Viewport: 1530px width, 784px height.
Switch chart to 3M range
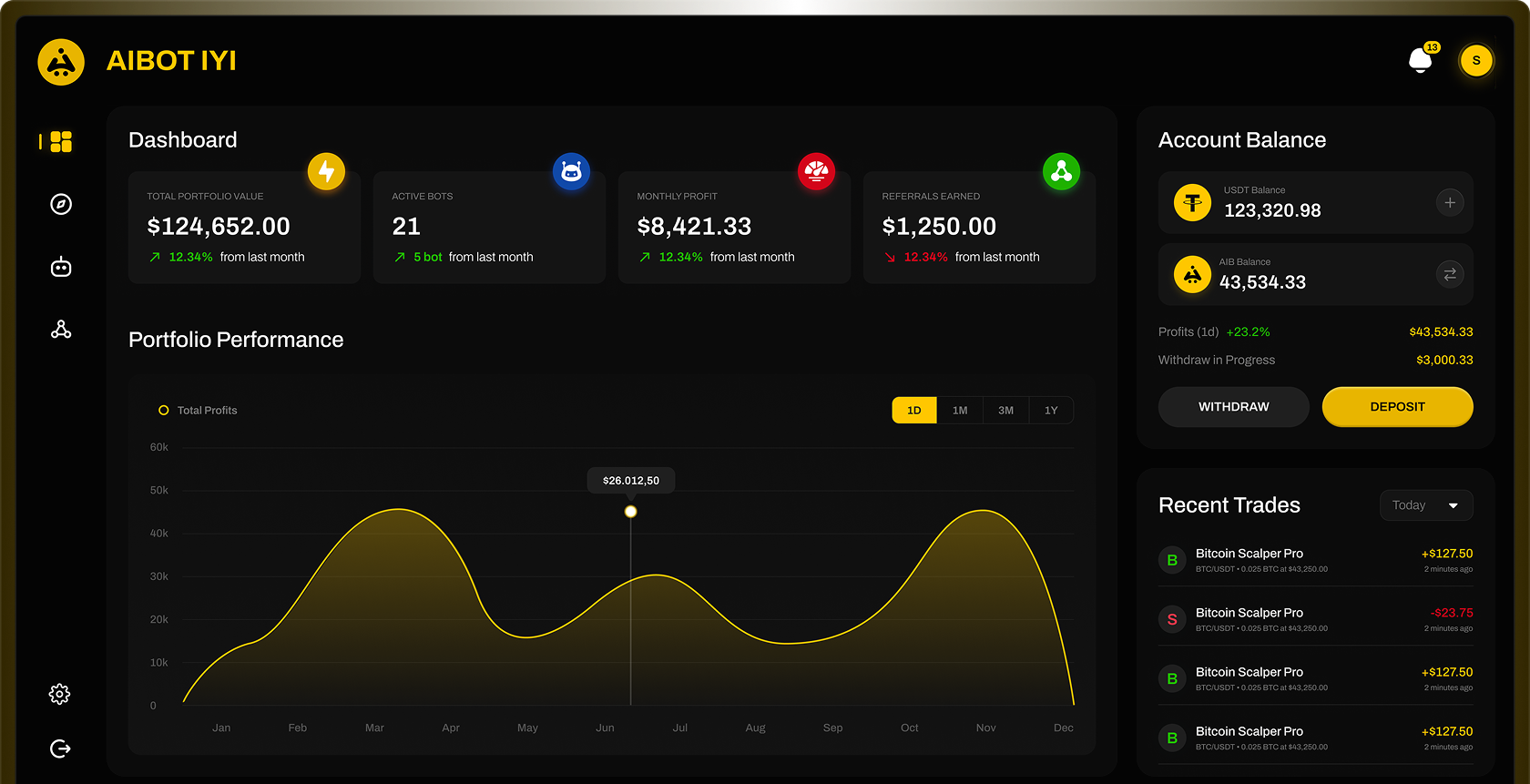(1005, 411)
